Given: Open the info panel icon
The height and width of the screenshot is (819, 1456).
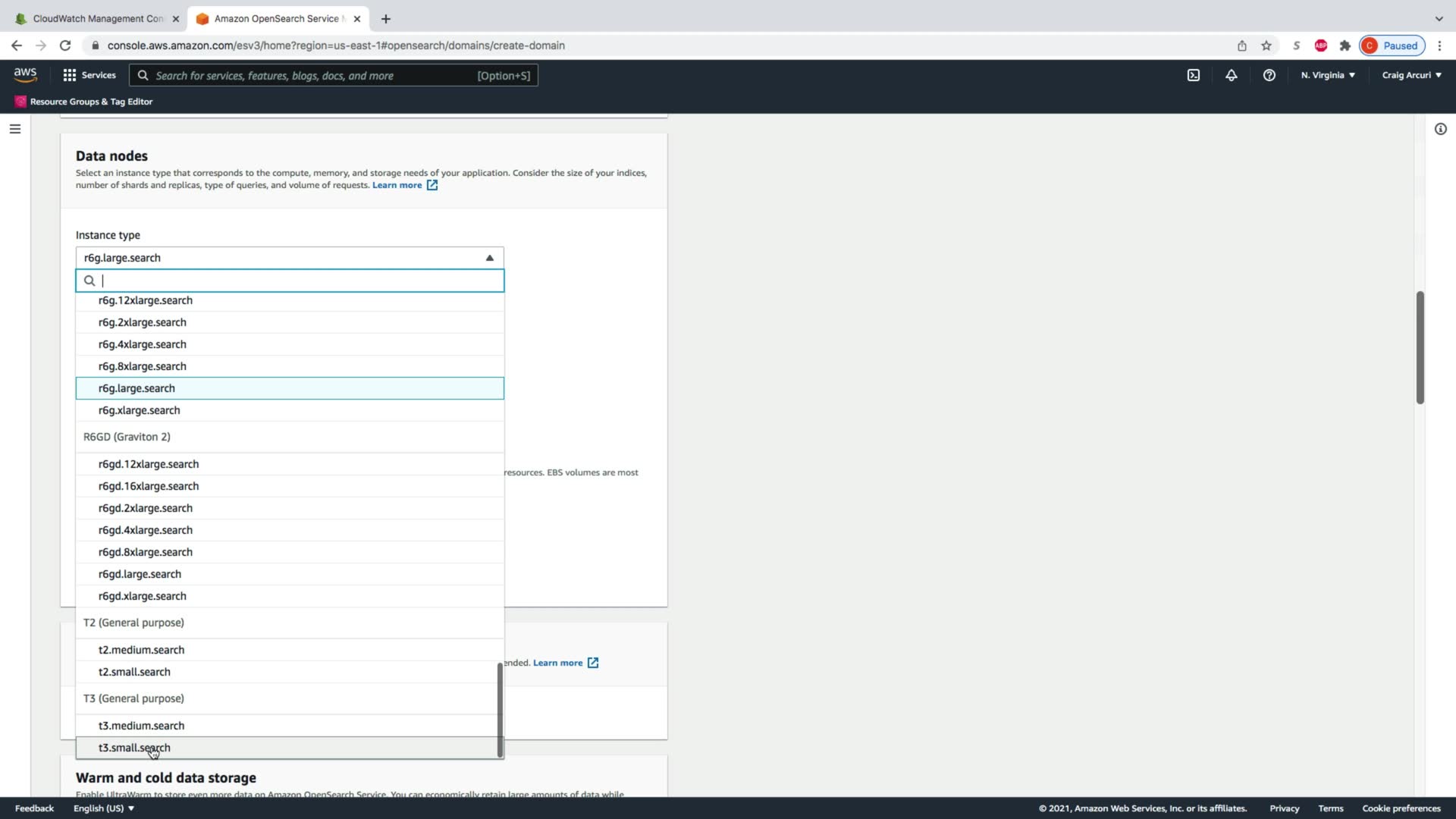Looking at the screenshot, I should pos(1440,129).
